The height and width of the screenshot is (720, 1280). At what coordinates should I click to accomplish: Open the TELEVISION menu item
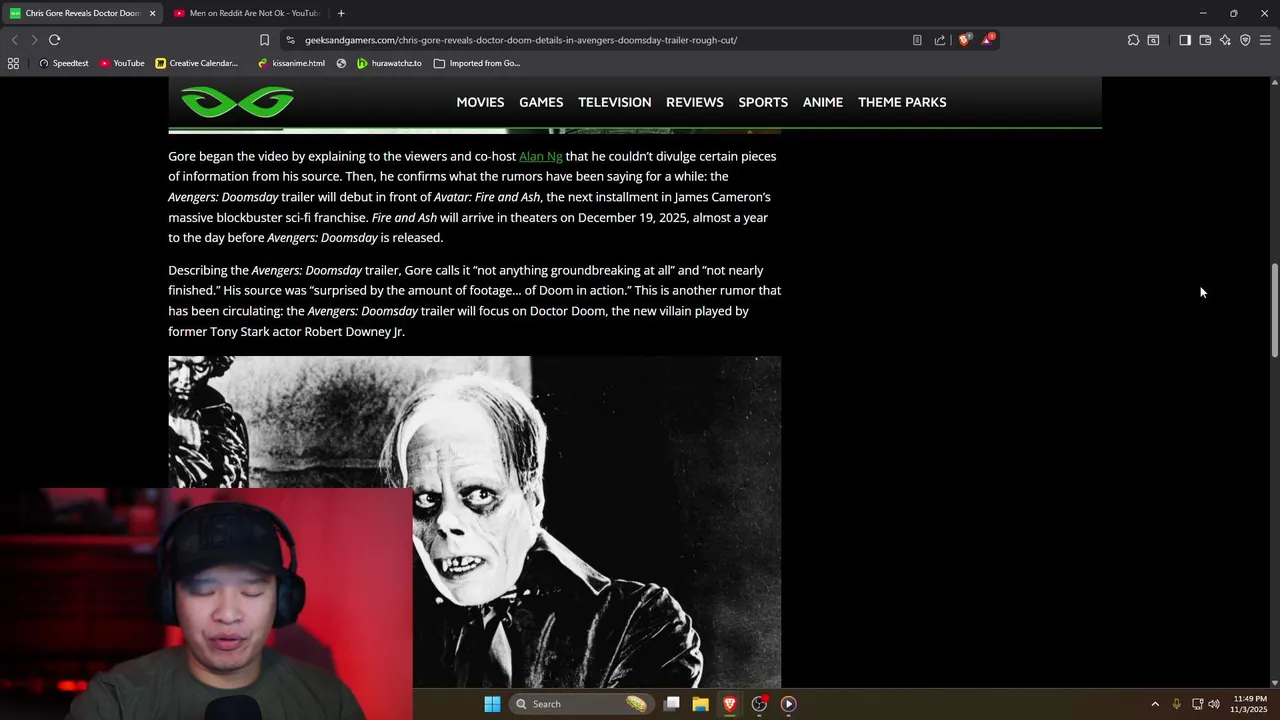click(x=614, y=102)
